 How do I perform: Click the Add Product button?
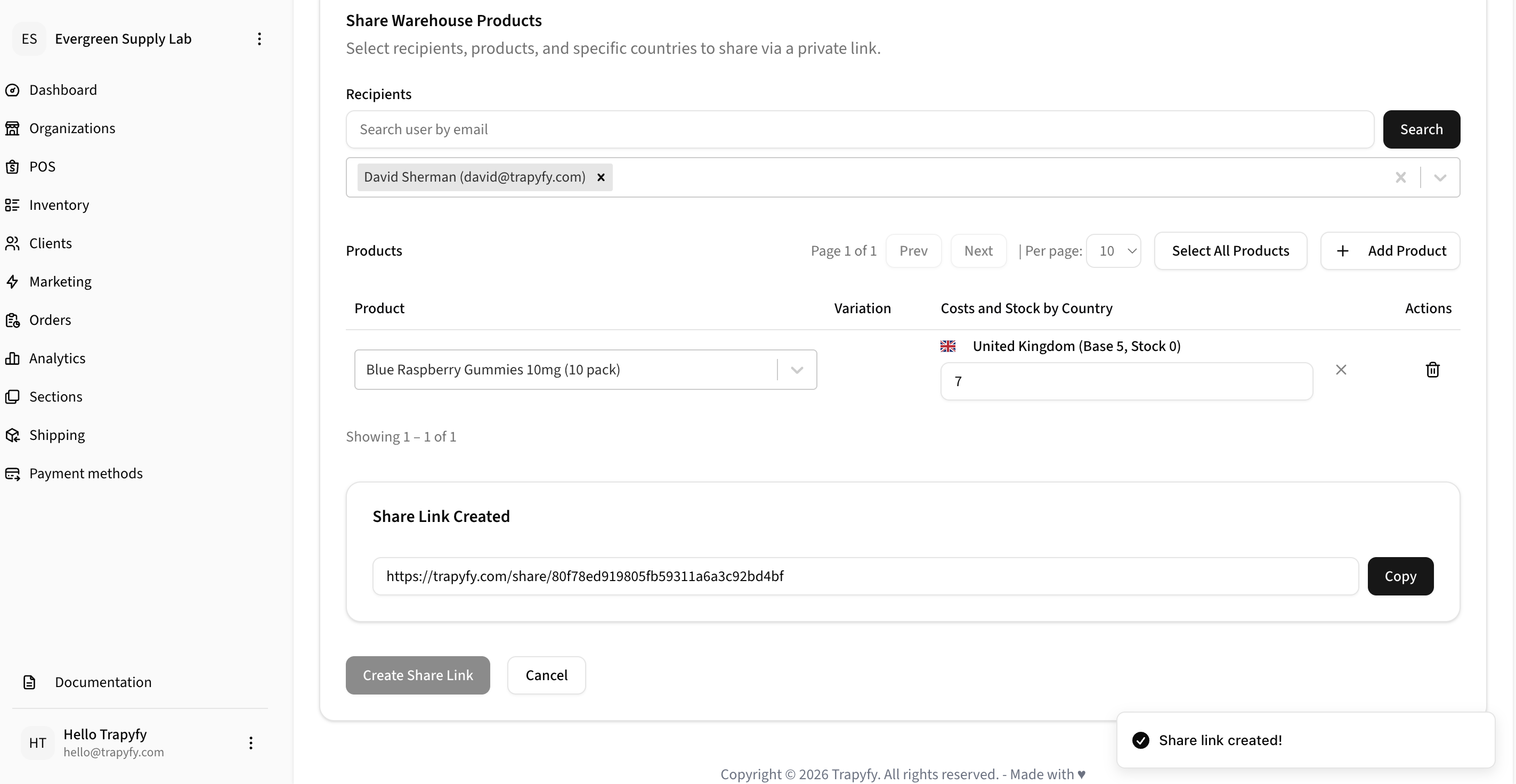1390,251
